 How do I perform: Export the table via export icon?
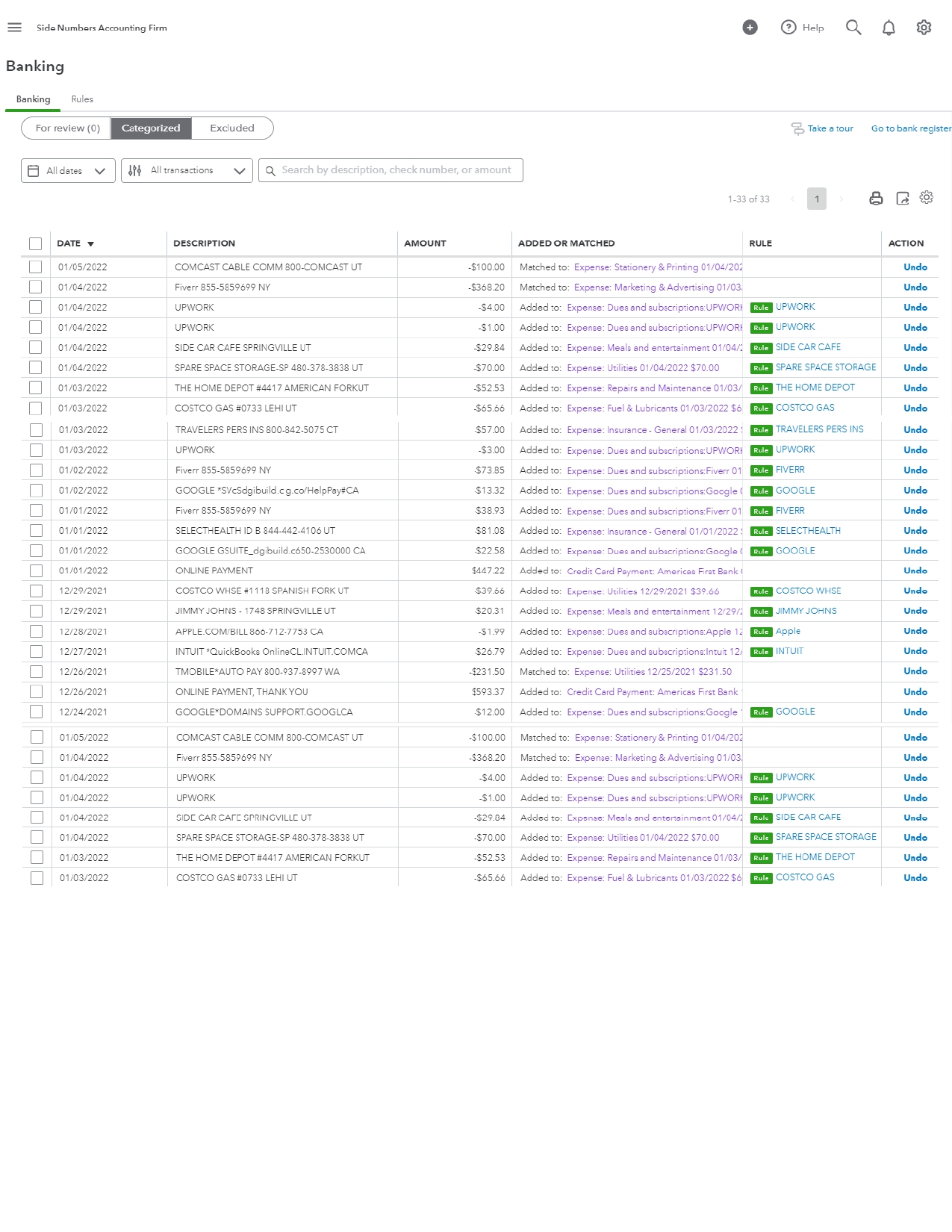pyautogui.click(x=903, y=198)
